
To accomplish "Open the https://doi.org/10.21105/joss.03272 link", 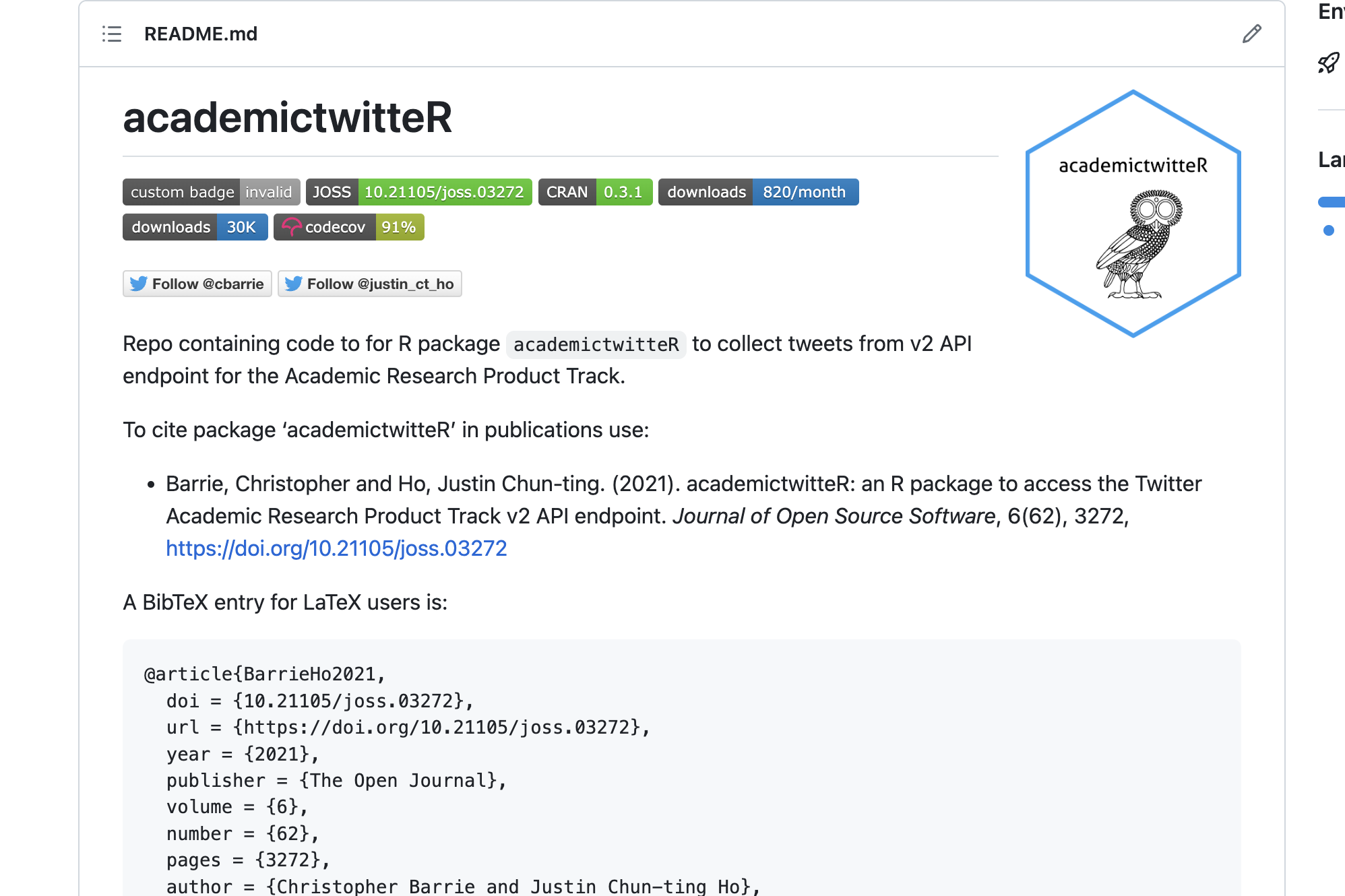I will 336,548.
